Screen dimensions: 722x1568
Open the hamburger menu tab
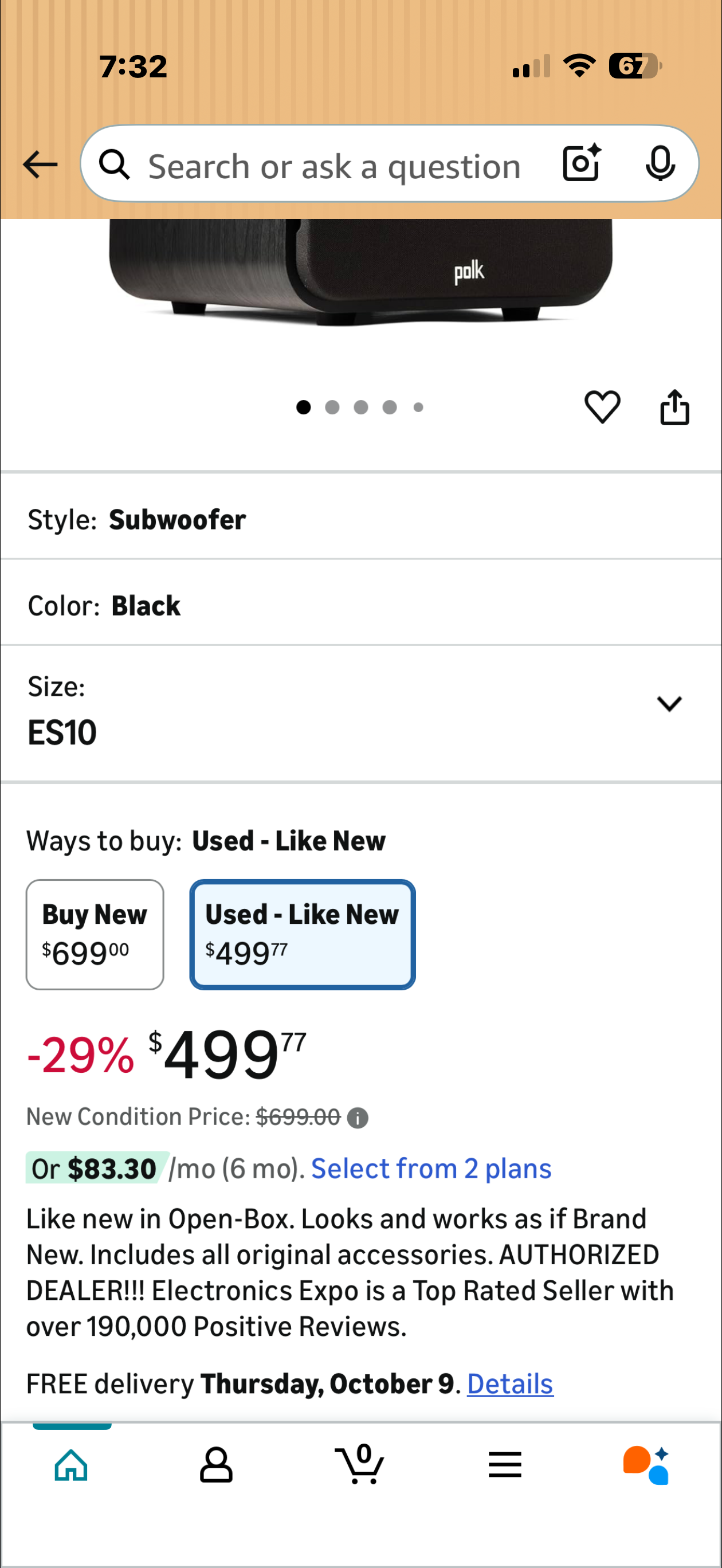[505, 1464]
